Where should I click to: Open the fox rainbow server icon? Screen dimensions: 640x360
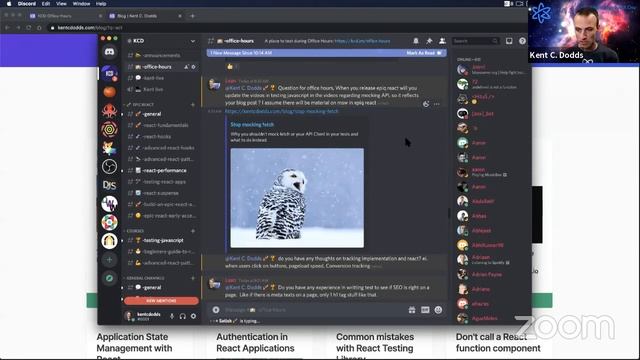tap(109, 148)
